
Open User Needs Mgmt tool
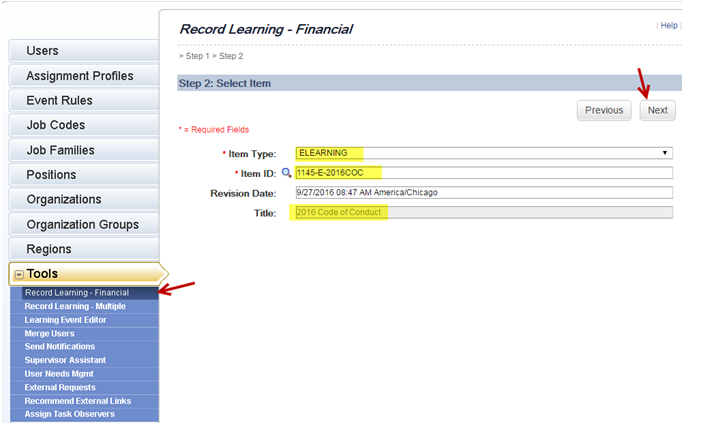pyautogui.click(x=84, y=374)
